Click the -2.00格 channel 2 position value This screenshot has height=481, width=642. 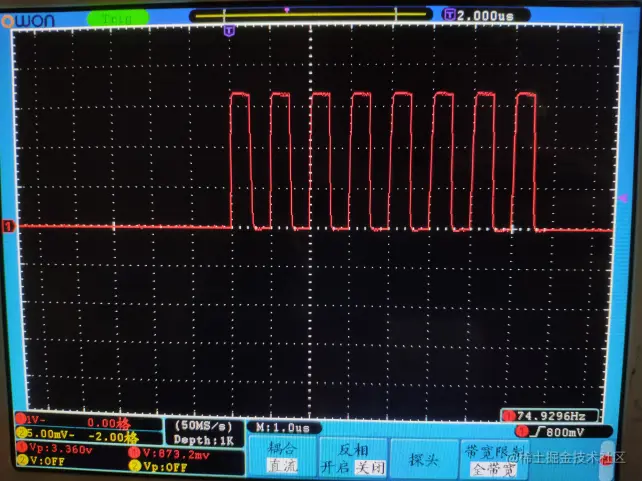click(113, 437)
